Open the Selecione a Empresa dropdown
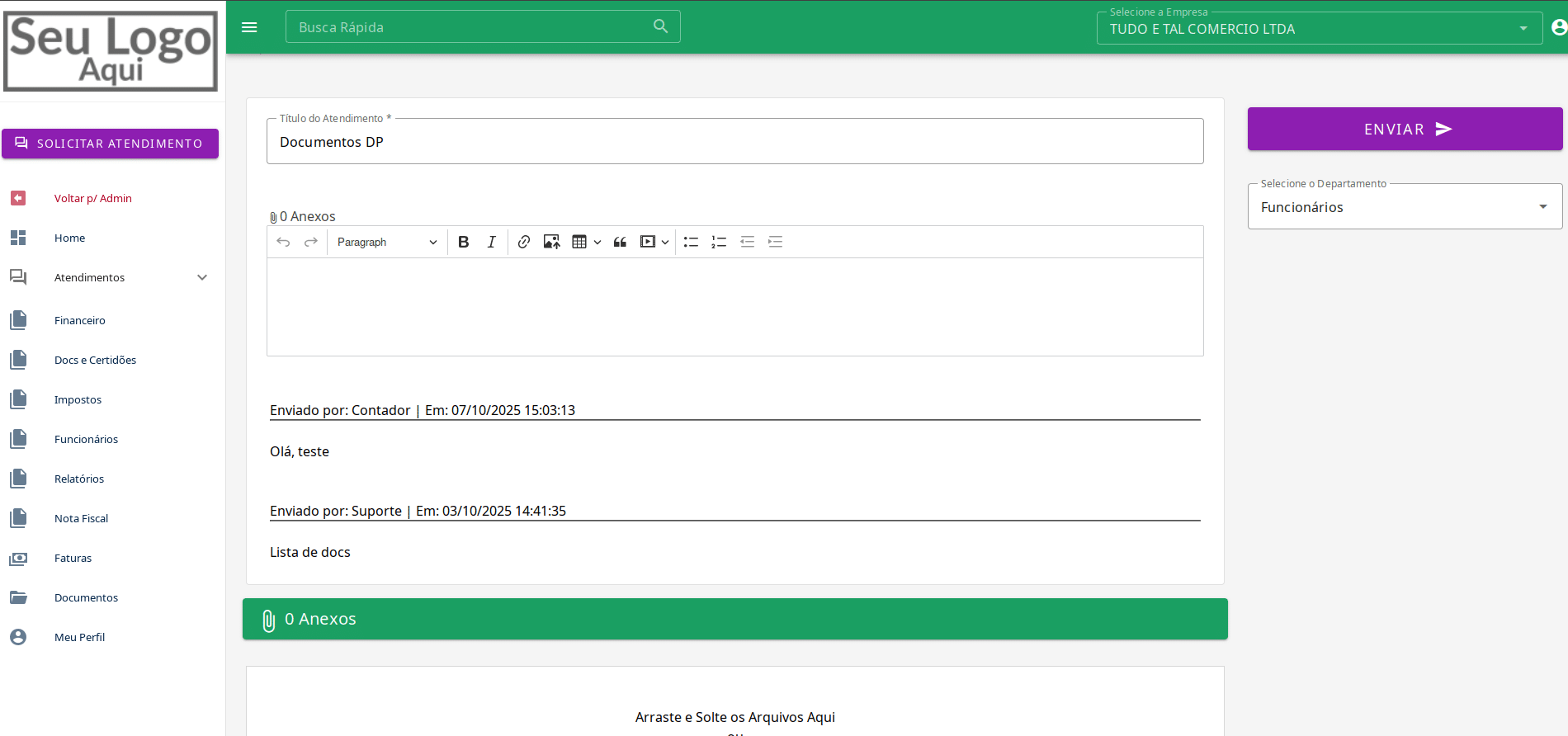Viewport: 1568px width, 736px height. click(x=1318, y=29)
